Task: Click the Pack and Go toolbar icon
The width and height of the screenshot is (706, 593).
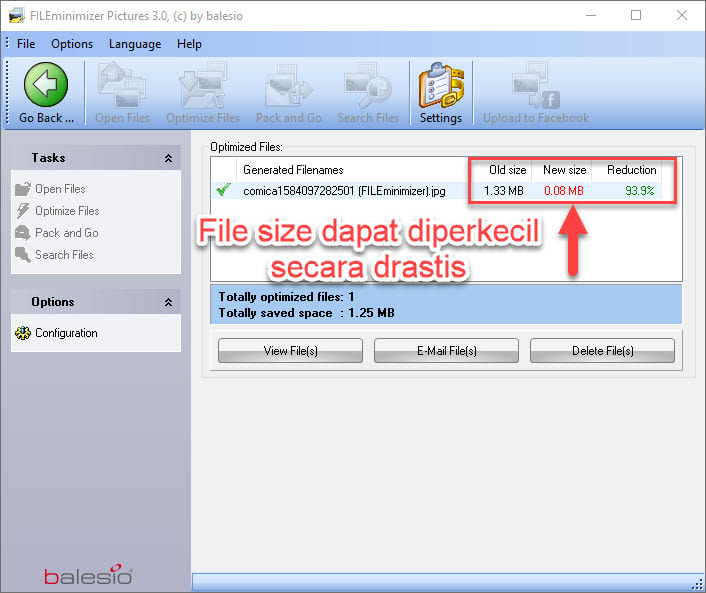Action: pos(289,86)
